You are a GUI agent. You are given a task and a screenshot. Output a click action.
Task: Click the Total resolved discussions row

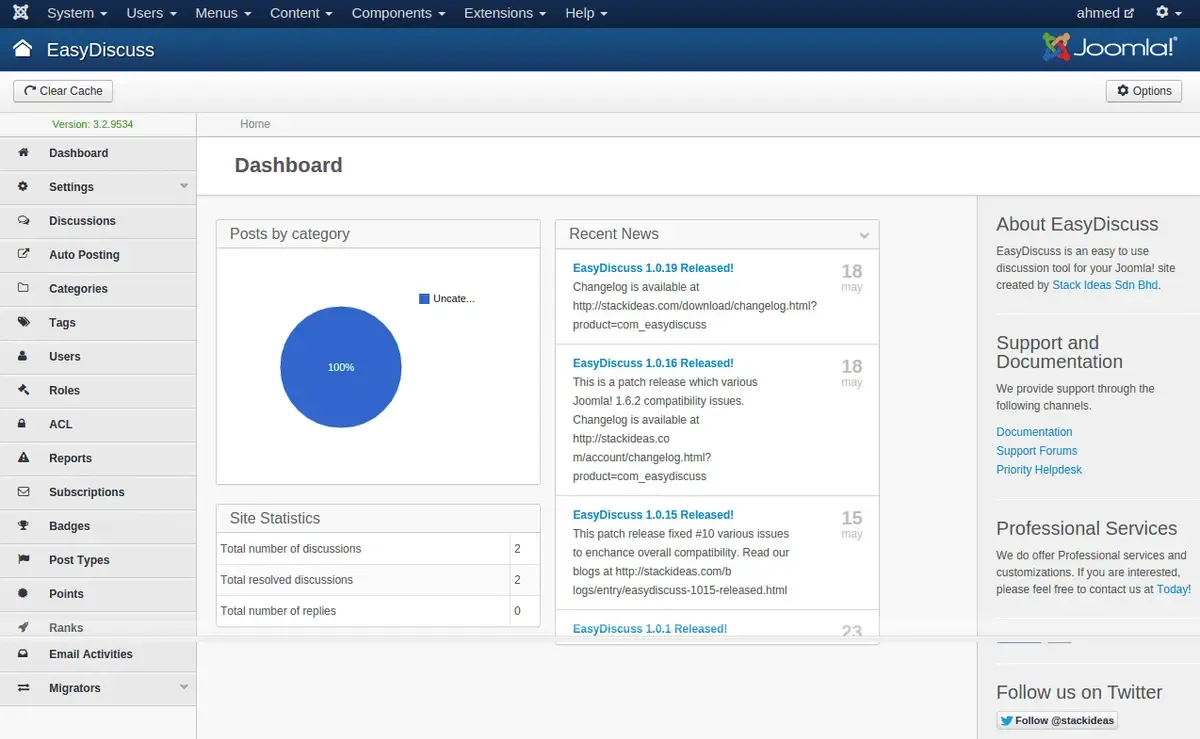coord(378,580)
